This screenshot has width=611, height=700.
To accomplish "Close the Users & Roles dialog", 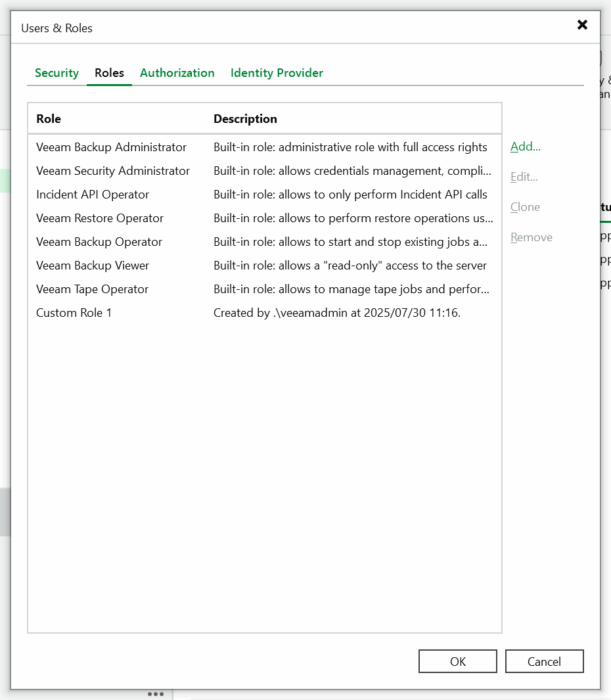I will (x=582, y=25).
